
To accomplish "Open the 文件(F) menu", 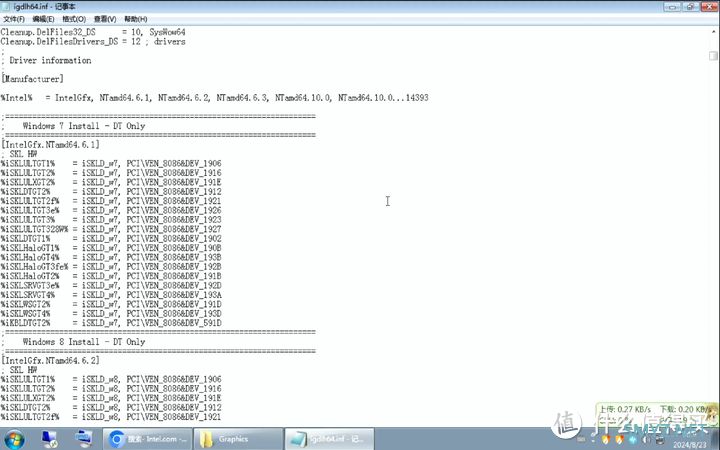I will [14, 19].
